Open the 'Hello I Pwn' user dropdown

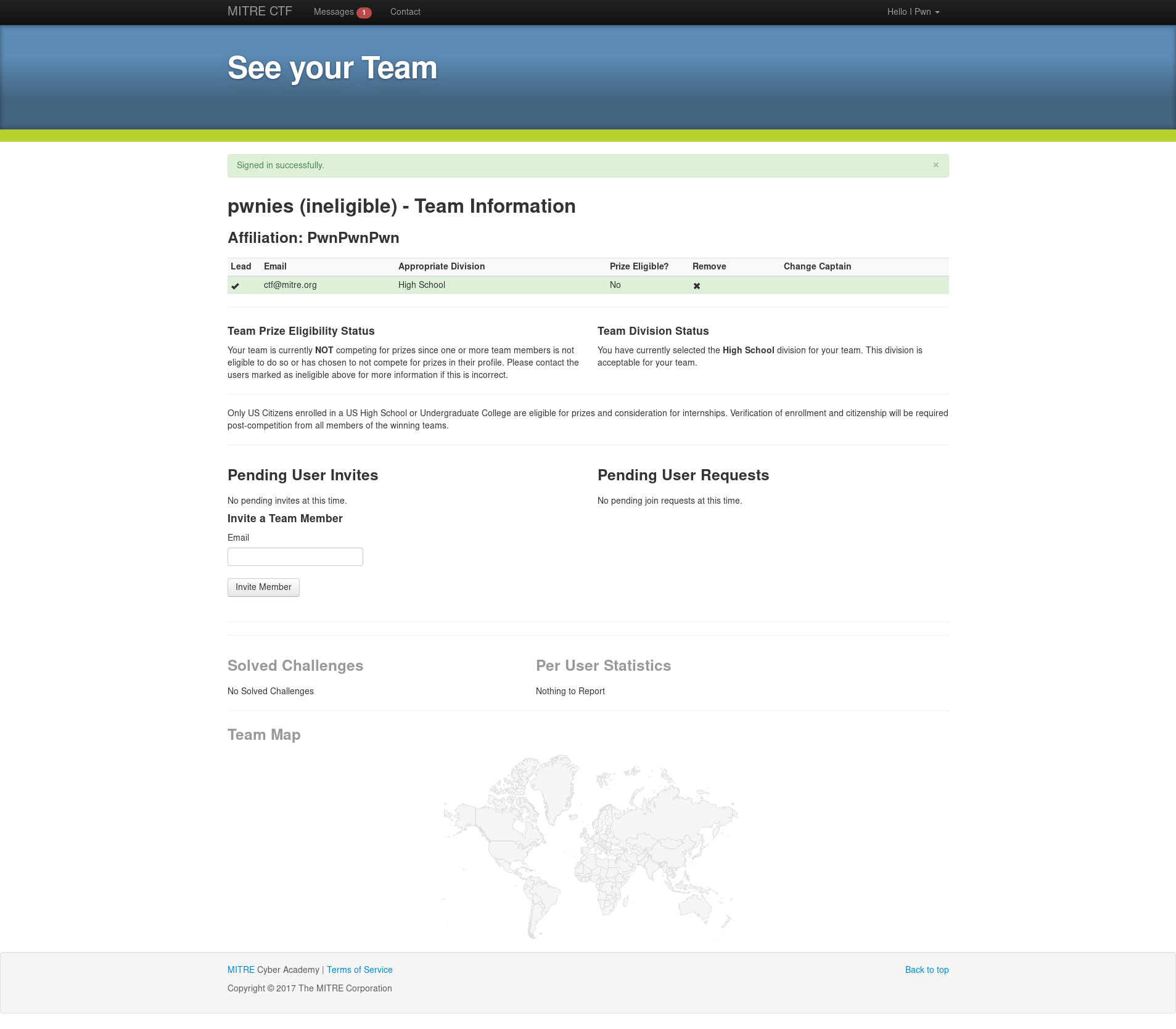(913, 12)
